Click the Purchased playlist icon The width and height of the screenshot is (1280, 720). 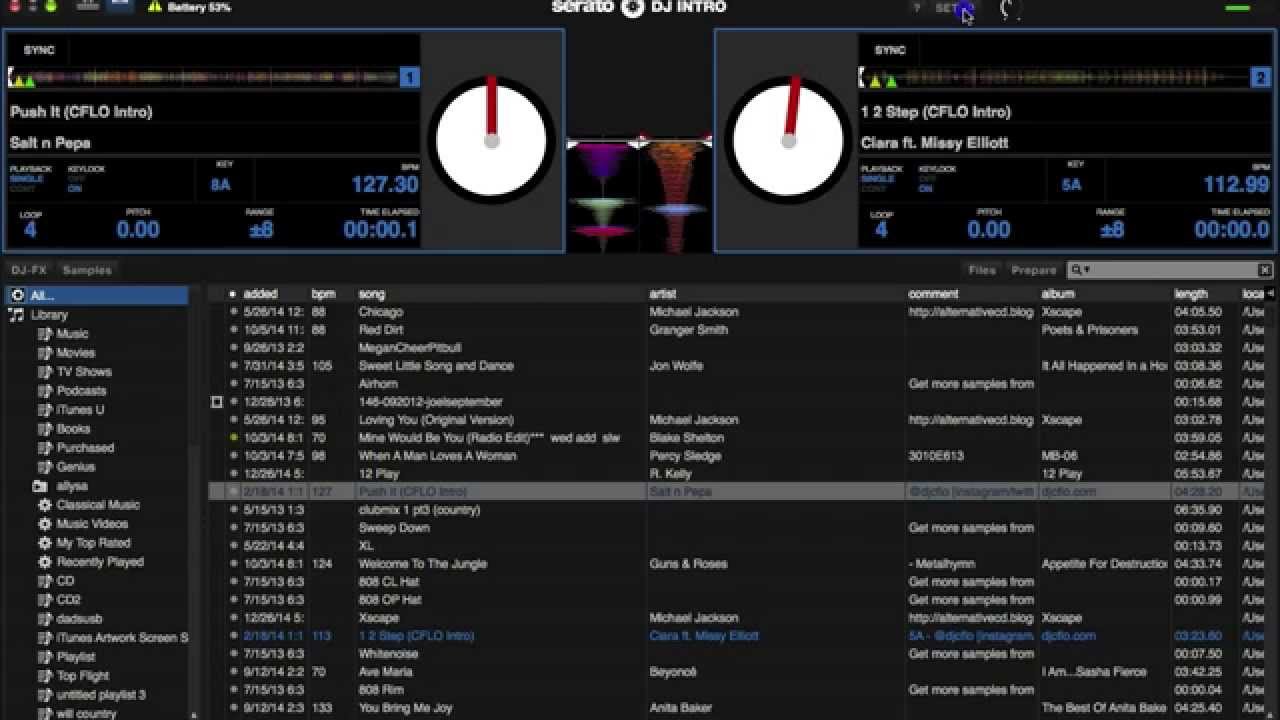(x=44, y=448)
